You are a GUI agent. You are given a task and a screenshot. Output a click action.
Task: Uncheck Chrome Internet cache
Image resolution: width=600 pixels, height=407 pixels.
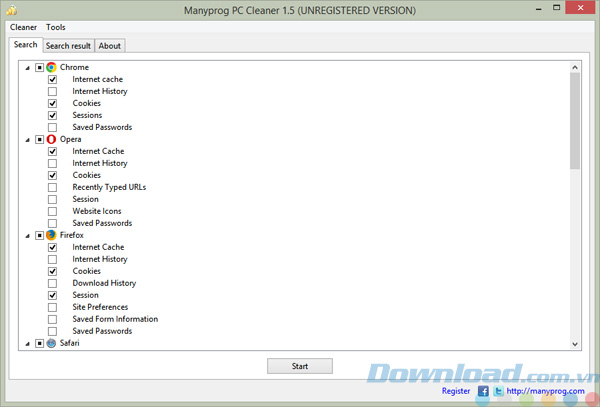pyautogui.click(x=52, y=80)
